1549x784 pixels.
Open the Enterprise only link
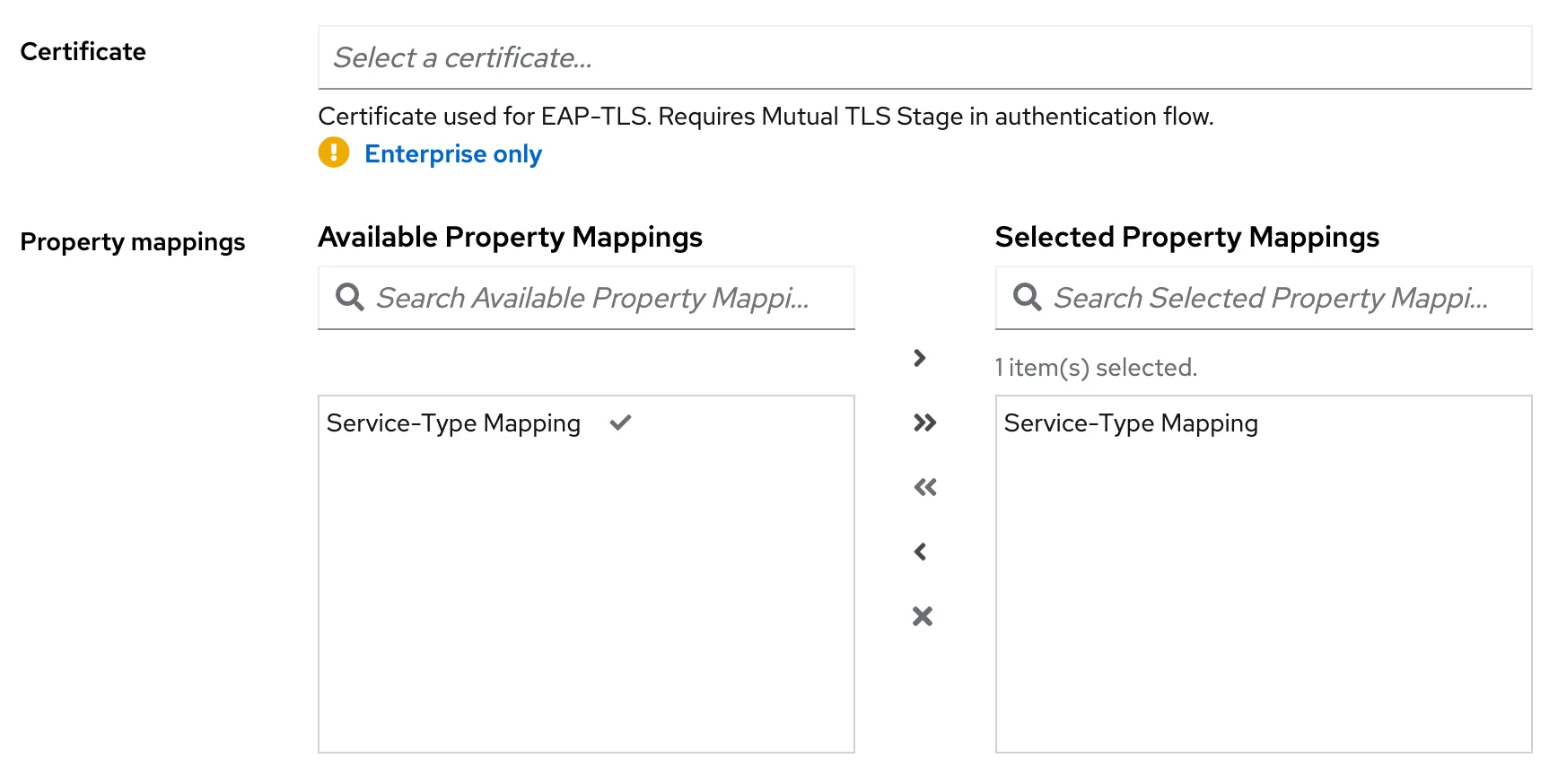pos(453,154)
